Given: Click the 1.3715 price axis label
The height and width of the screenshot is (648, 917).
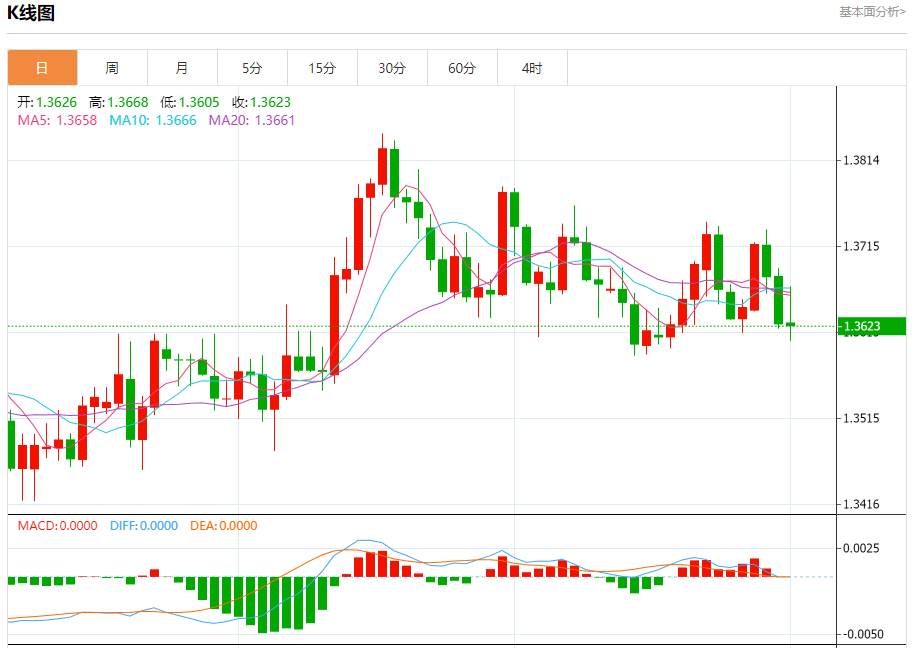Looking at the screenshot, I should 861,246.
